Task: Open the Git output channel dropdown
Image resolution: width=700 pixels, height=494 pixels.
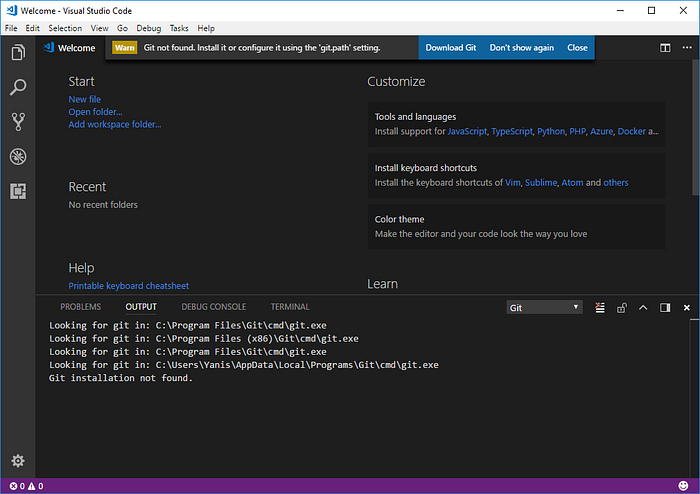Action: (x=544, y=307)
